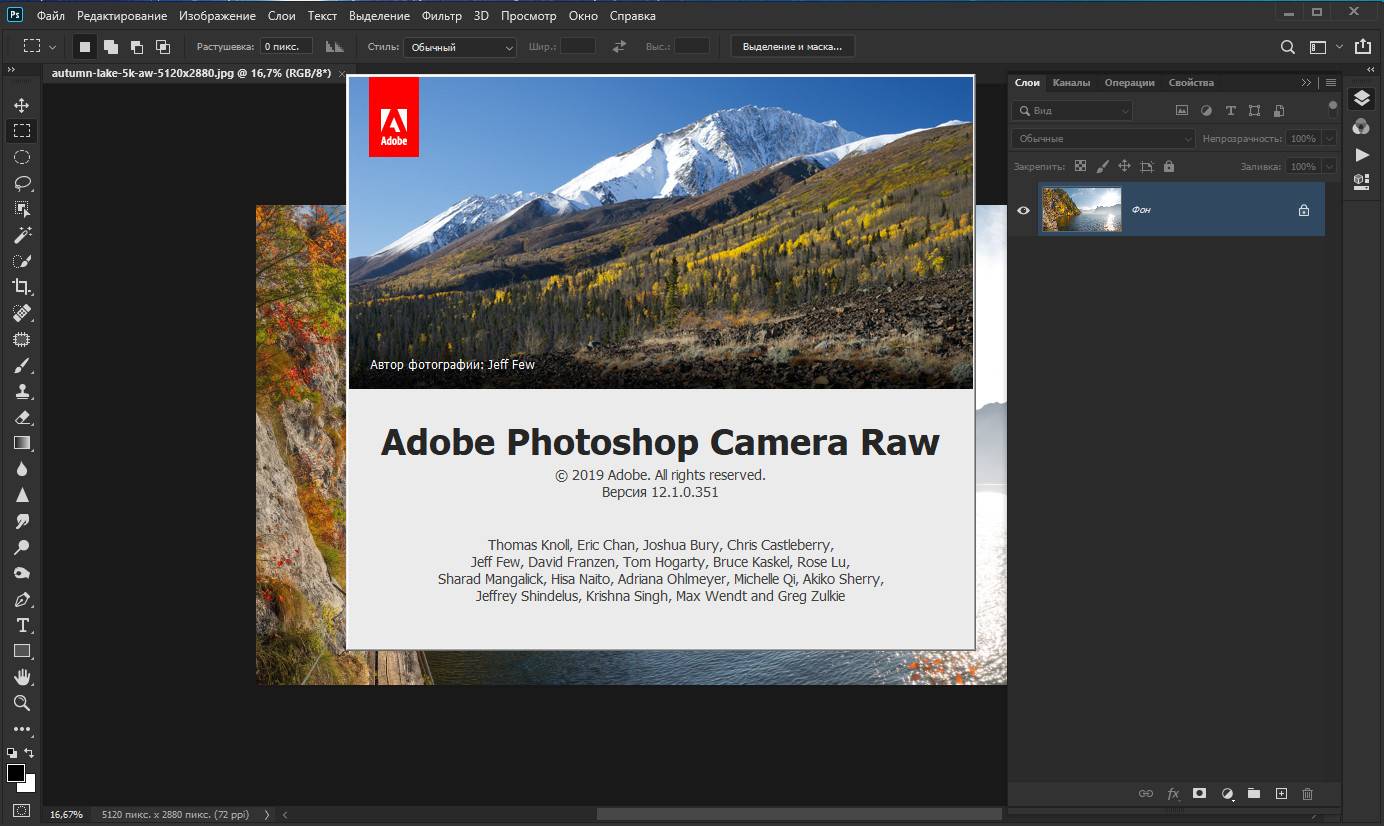
Task: Enable the Subtract from Selection mode
Action: click(137, 46)
